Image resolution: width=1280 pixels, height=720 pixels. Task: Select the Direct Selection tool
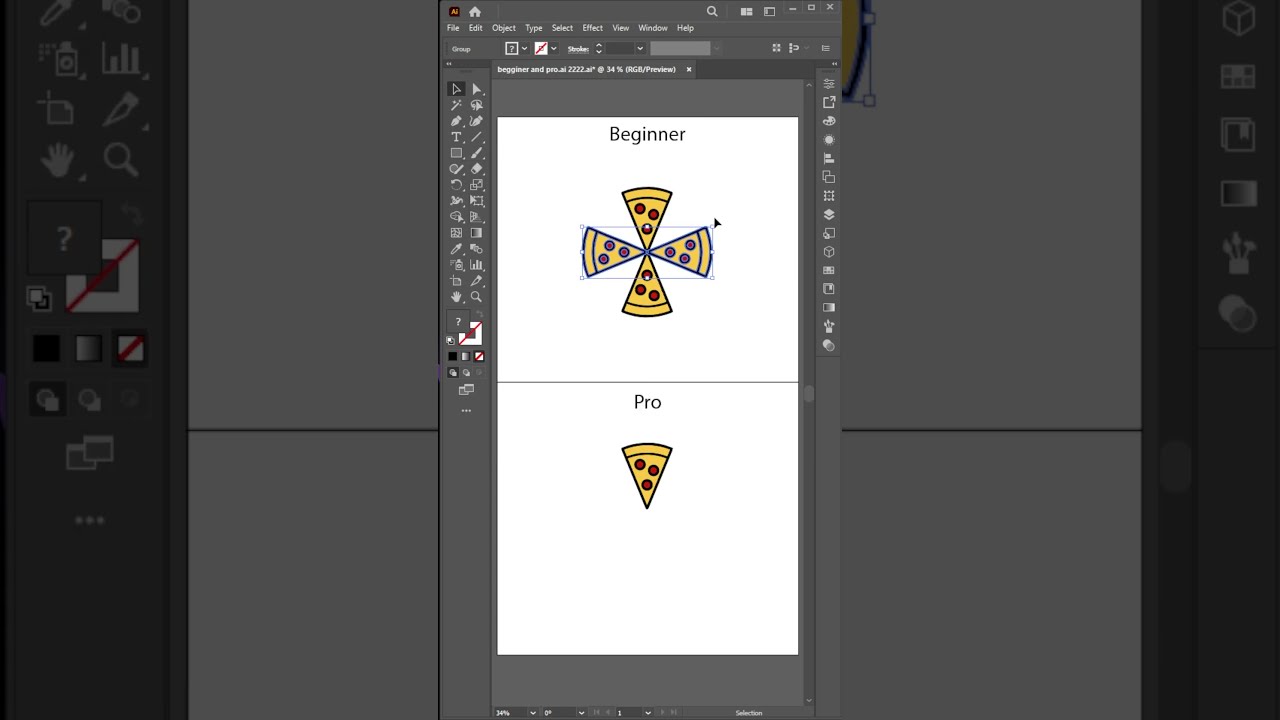tap(476, 89)
